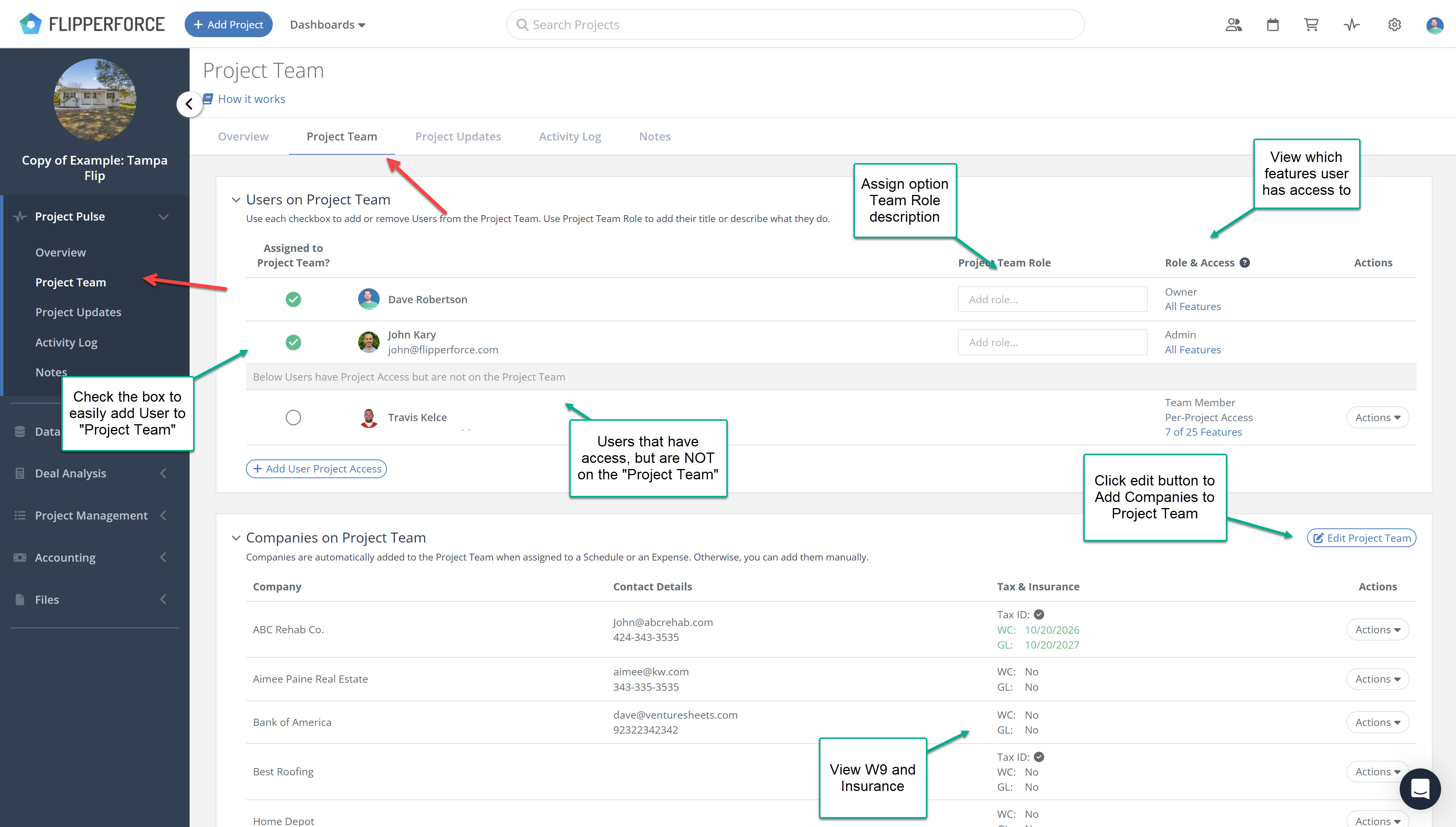The image size is (1456, 827).
Task: Collapse Users on Project Team section
Action: click(x=236, y=199)
